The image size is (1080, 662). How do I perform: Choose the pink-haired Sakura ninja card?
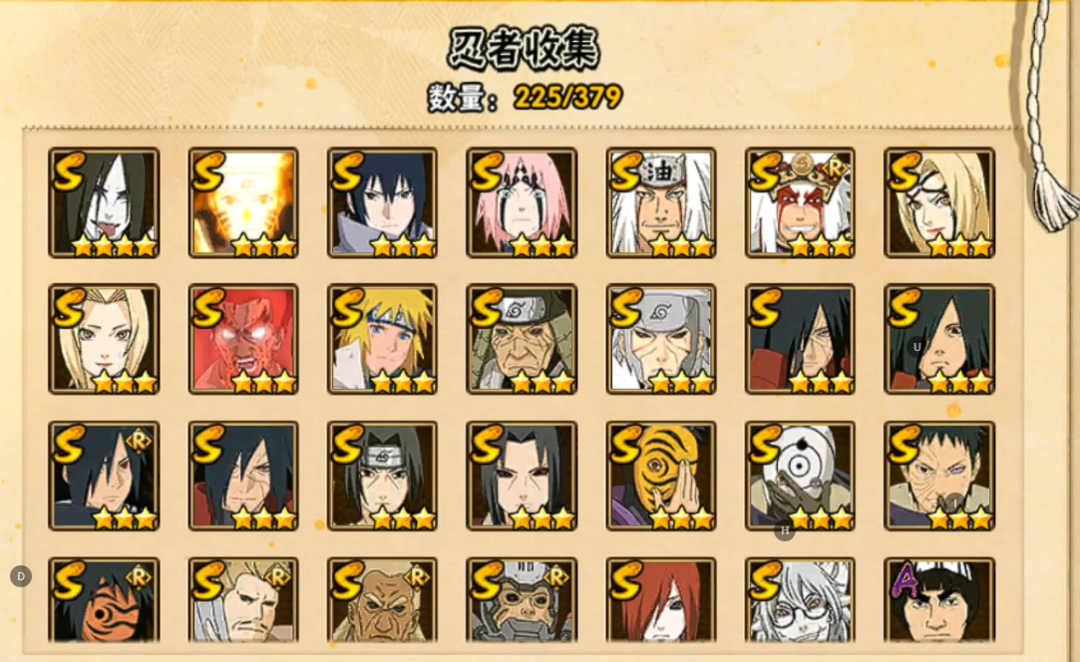(521, 203)
